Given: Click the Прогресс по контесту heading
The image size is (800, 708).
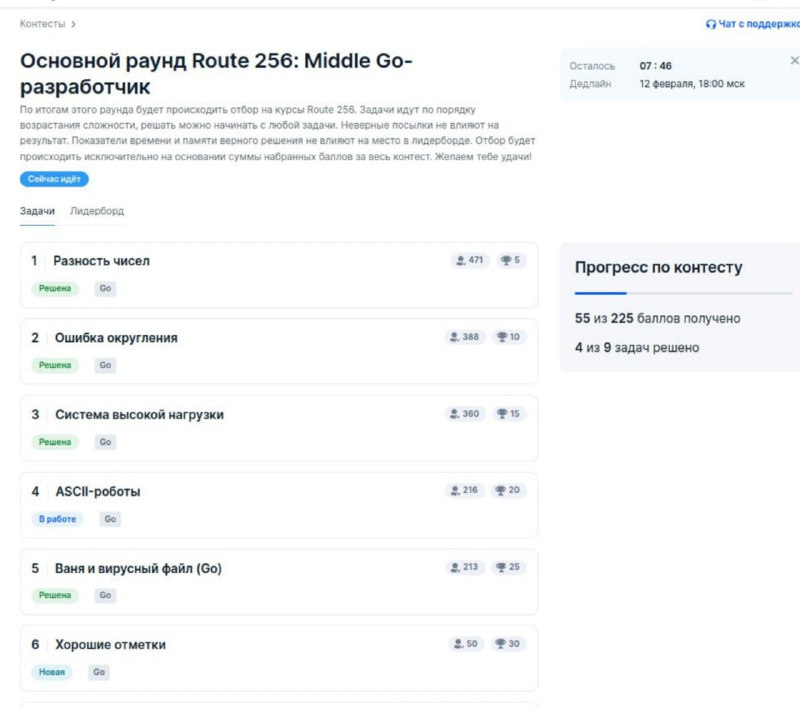Looking at the screenshot, I should tap(659, 267).
